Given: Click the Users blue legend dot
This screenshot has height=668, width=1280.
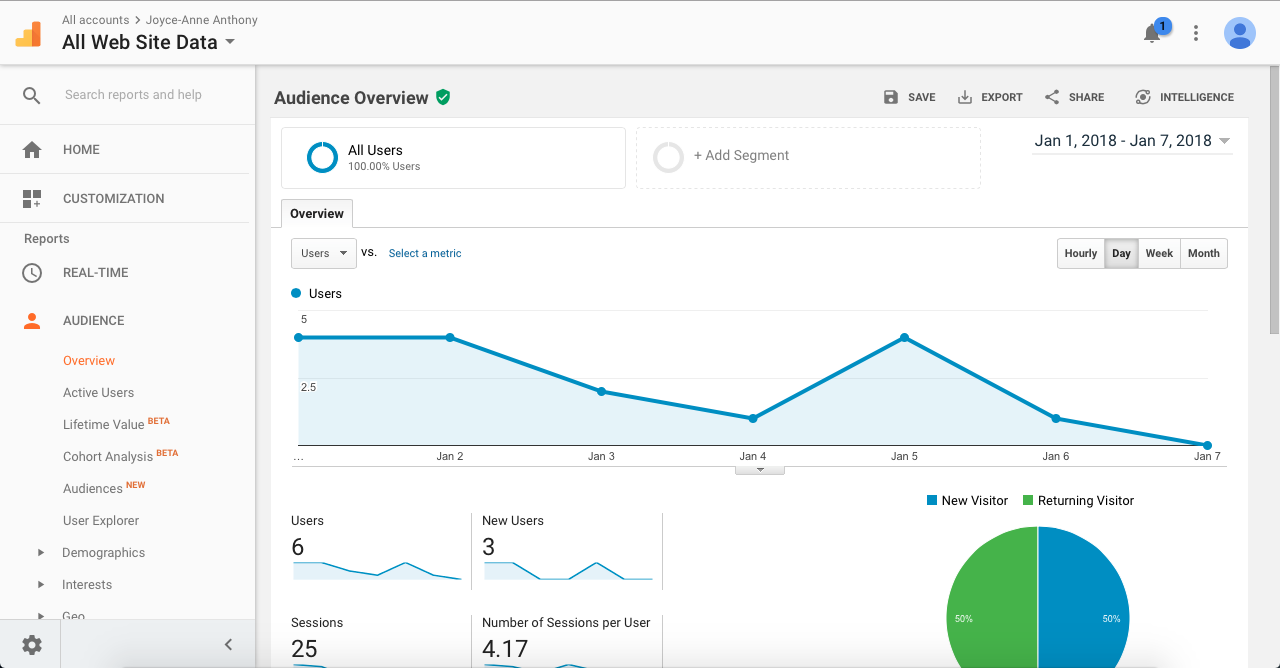Looking at the screenshot, I should pyautogui.click(x=296, y=293).
